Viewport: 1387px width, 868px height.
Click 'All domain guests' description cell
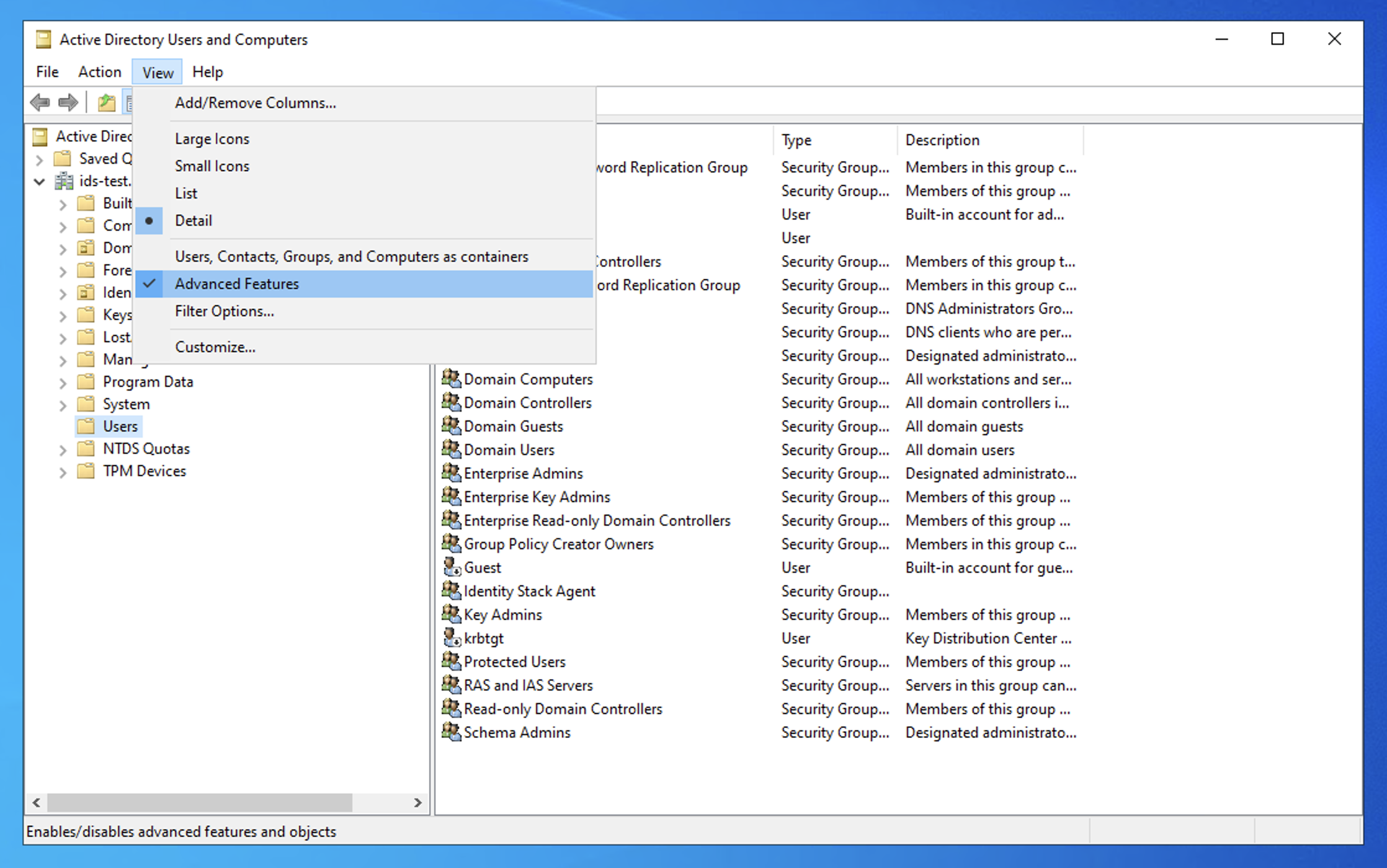[964, 426]
